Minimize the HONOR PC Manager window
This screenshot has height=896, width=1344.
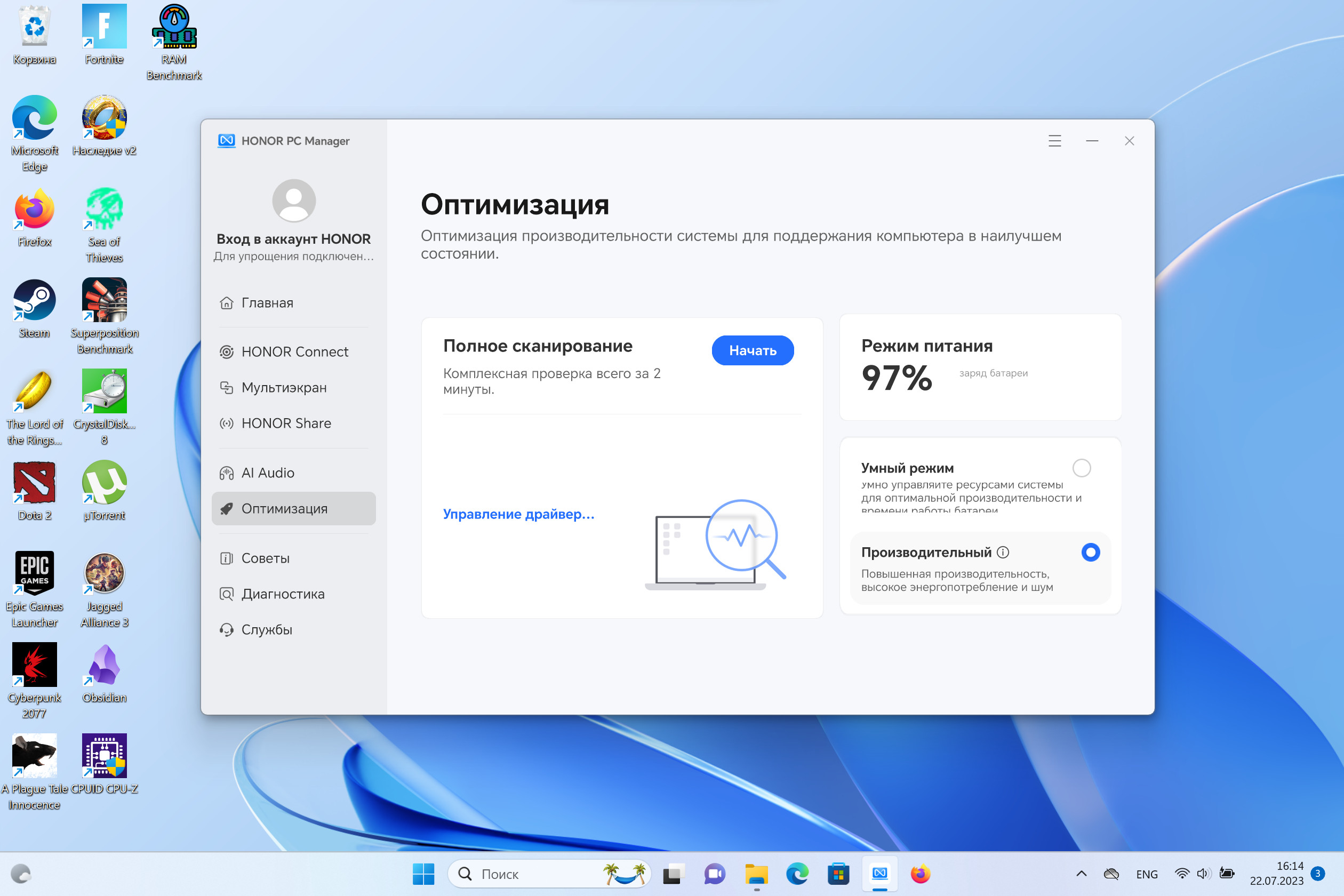click(1092, 141)
